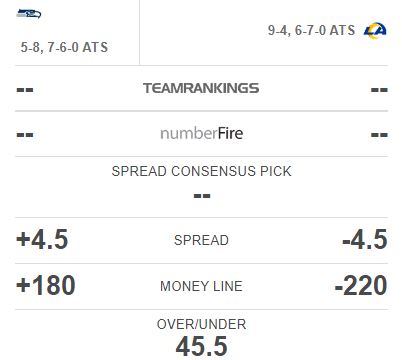This screenshot has height=360, width=402.
Task: Click the SPREAD CONSENSUS PICK heading
Action: [201, 171]
